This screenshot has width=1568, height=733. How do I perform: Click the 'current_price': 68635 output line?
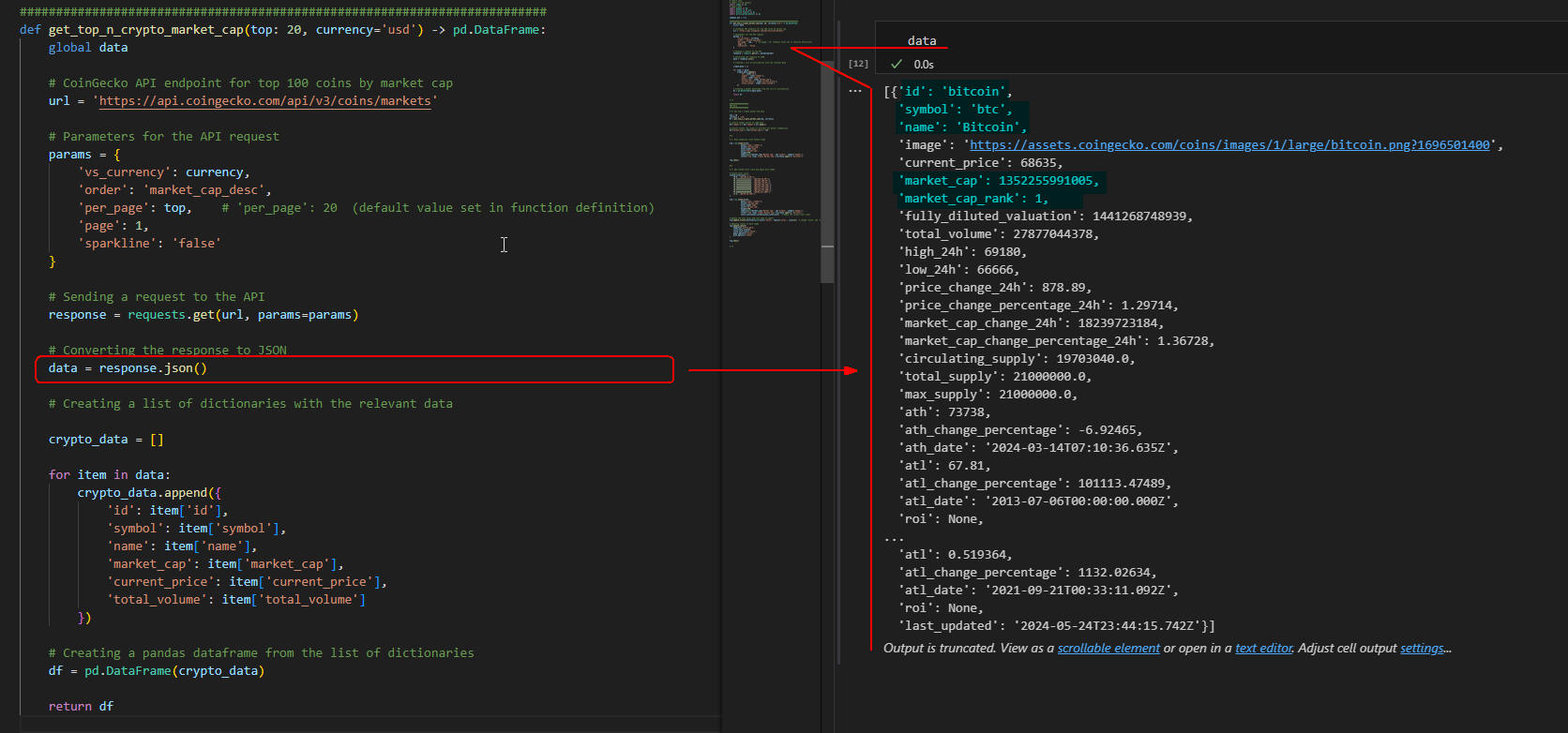point(981,163)
